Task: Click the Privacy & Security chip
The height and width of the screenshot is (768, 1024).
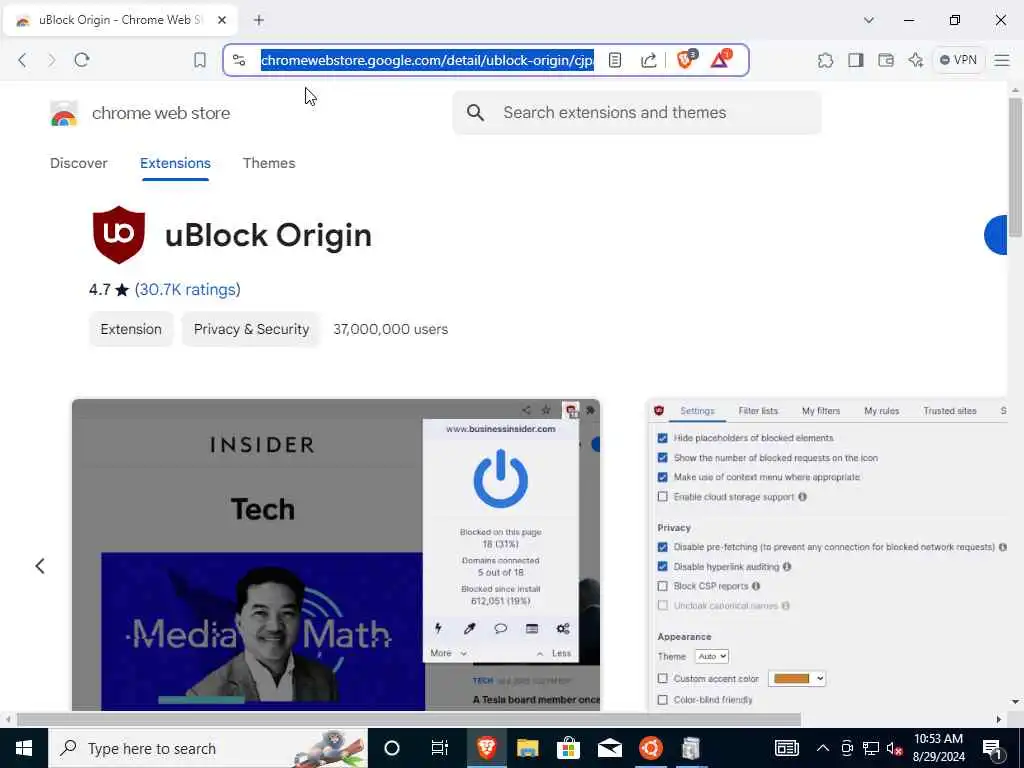Action: coord(251,329)
